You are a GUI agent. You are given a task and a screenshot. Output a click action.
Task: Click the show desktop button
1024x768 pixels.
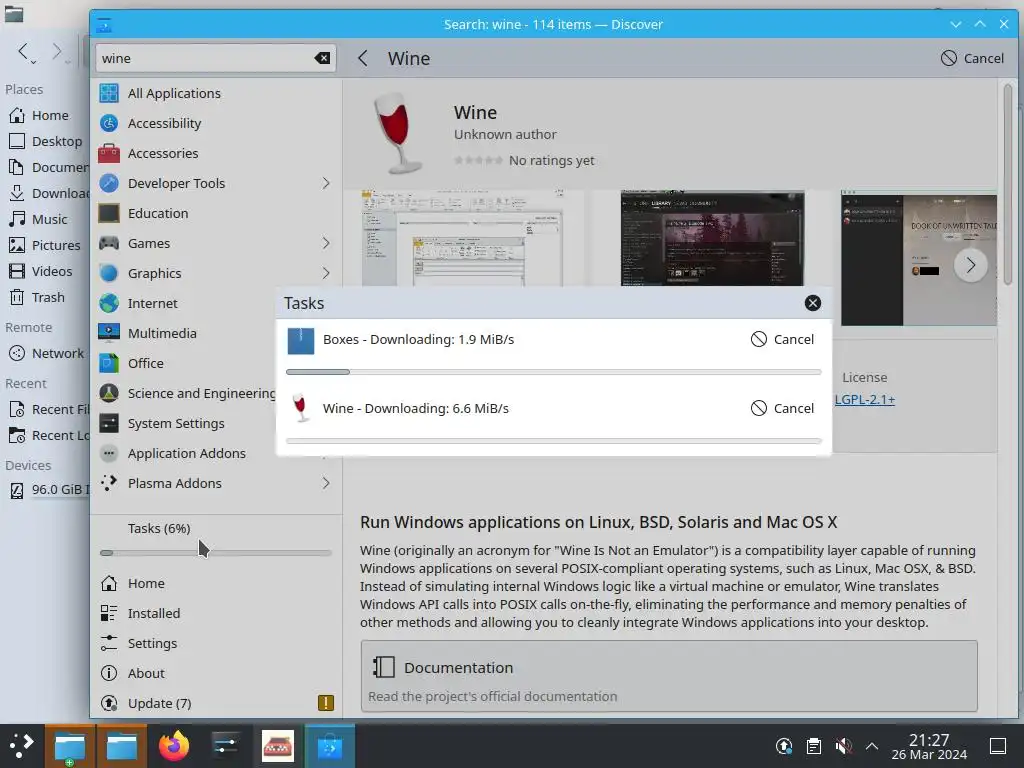pyautogui.click(x=998, y=746)
